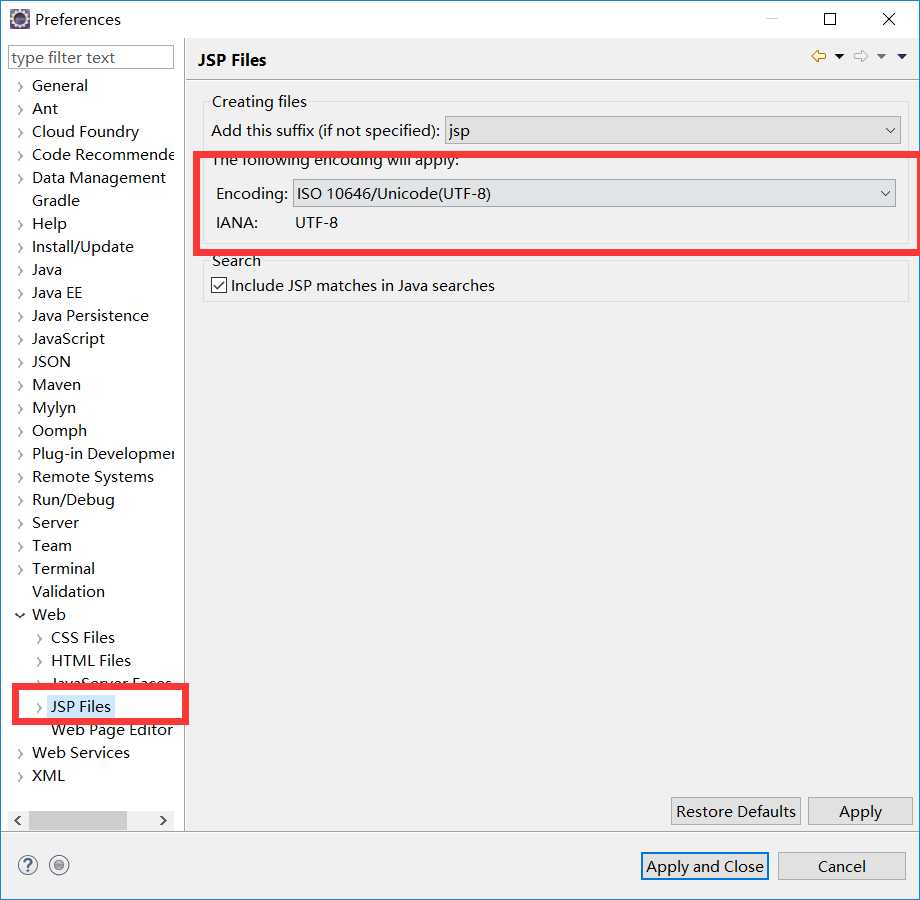Screen dimensions: 920x900
Task: Select JSP Files in the tree
Action: [x=80, y=706]
